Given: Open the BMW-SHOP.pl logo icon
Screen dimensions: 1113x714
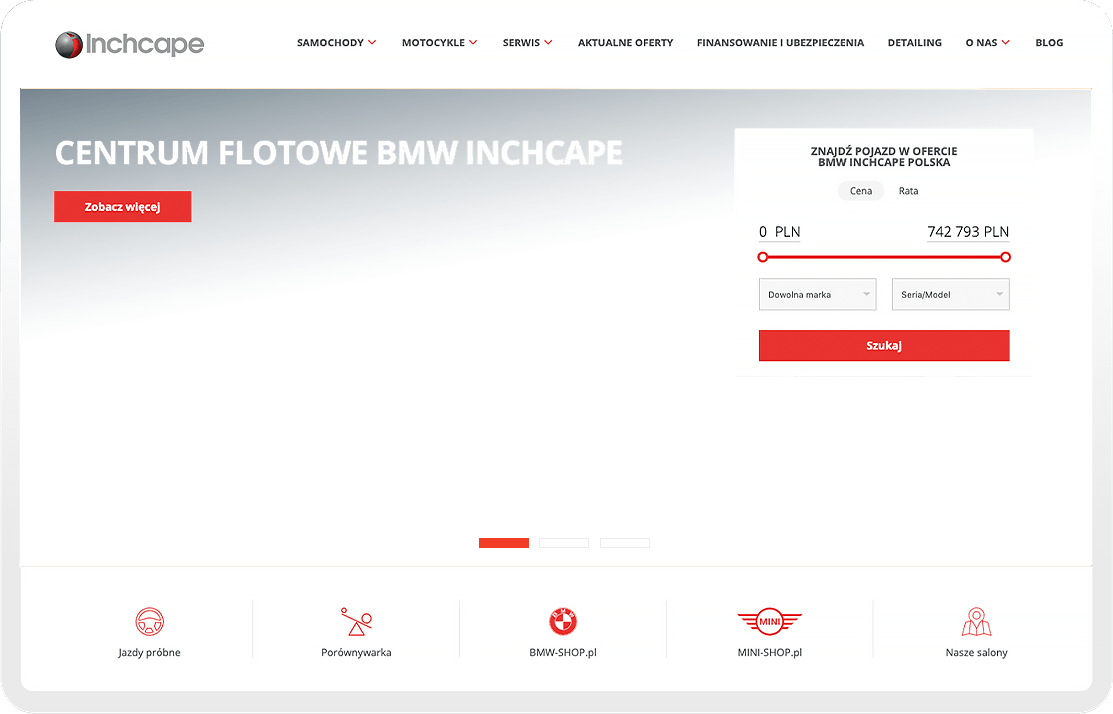Looking at the screenshot, I should click(x=563, y=622).
